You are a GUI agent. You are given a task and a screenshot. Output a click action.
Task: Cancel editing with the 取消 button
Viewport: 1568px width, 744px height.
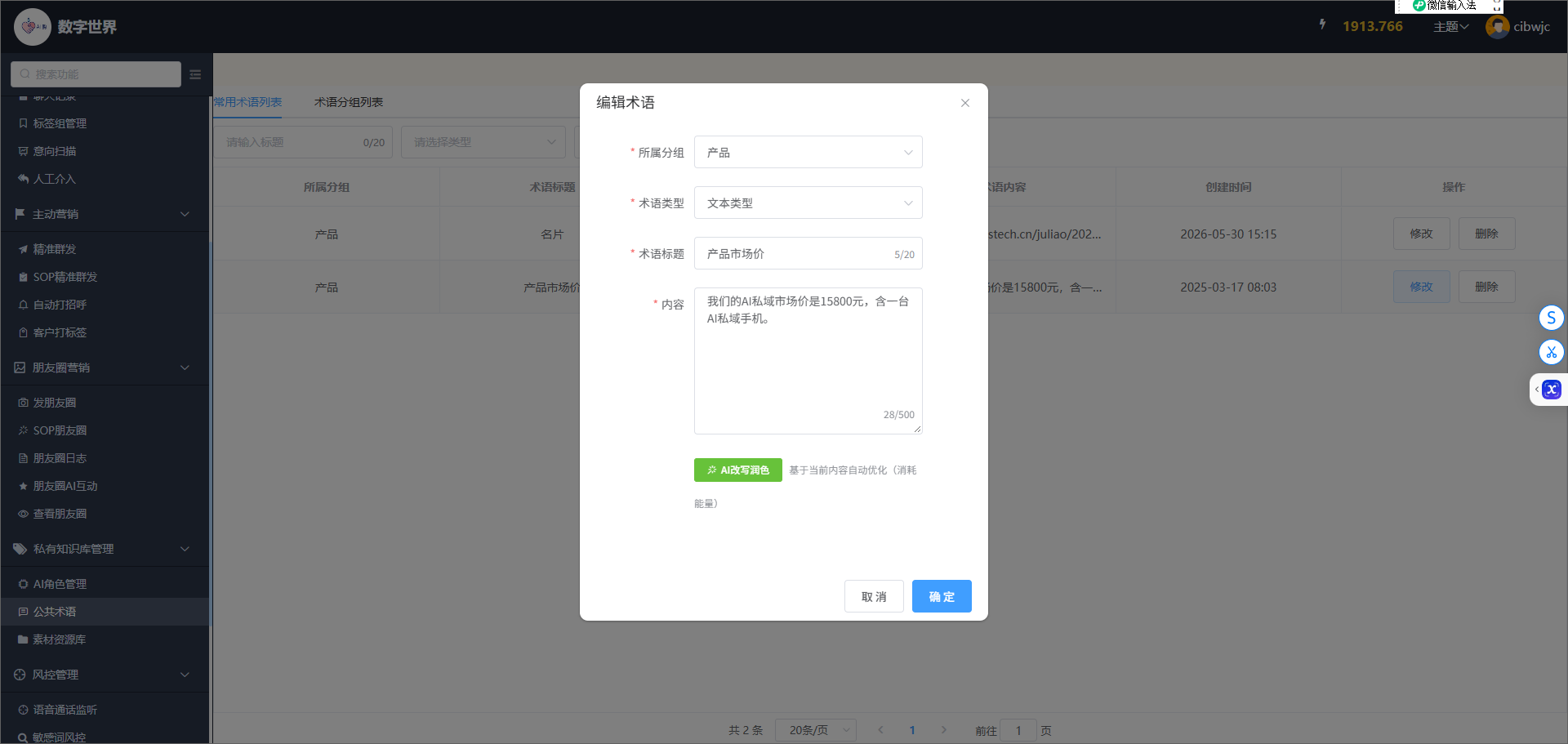(x=874, y=596)
